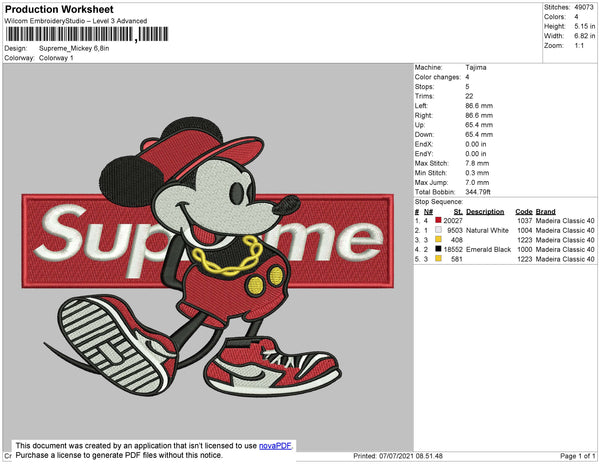
Task: Select the Natural White color swatch
Action: 438,230
